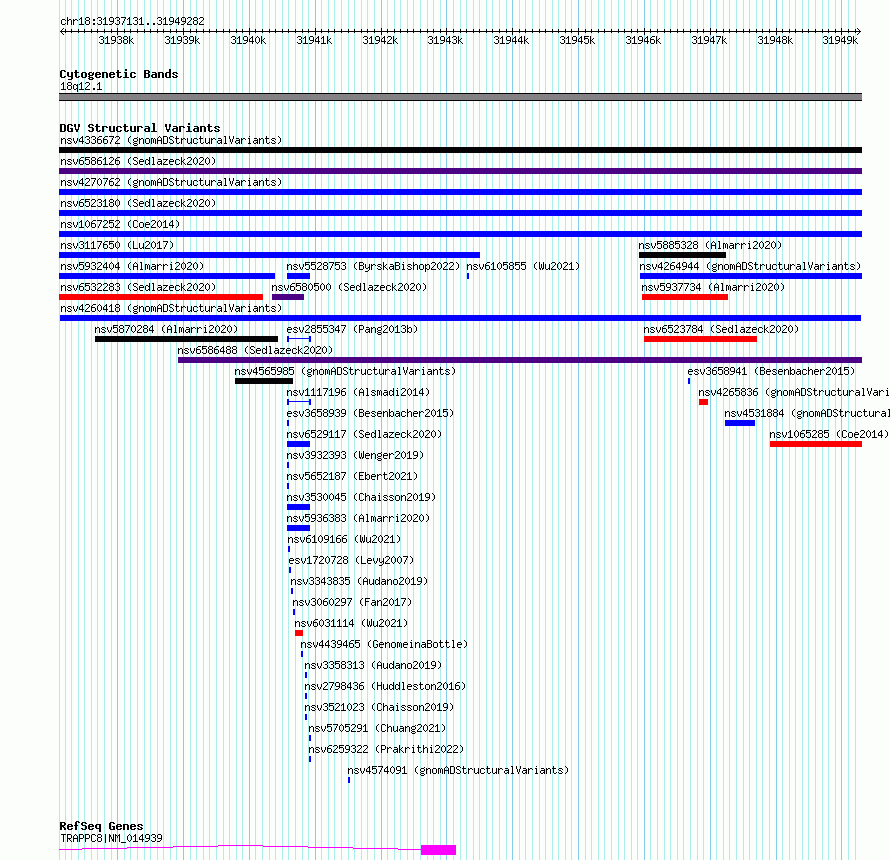Open nsv5528753 (ByrskaBishop2022) label

pyautogui.click(x=373, y=266)
